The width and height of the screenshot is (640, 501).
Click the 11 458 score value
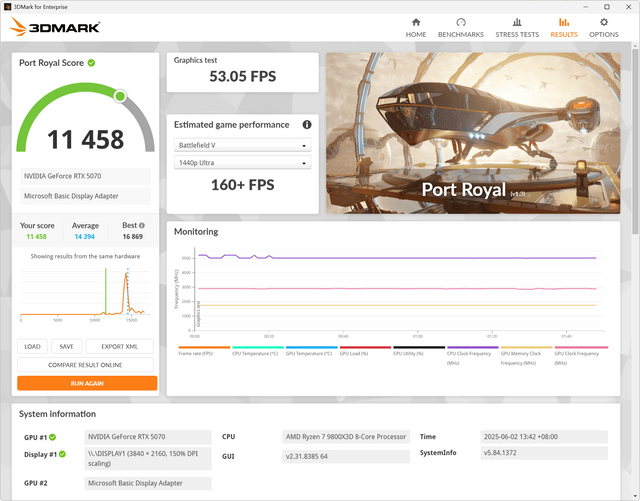click(85, 139)
